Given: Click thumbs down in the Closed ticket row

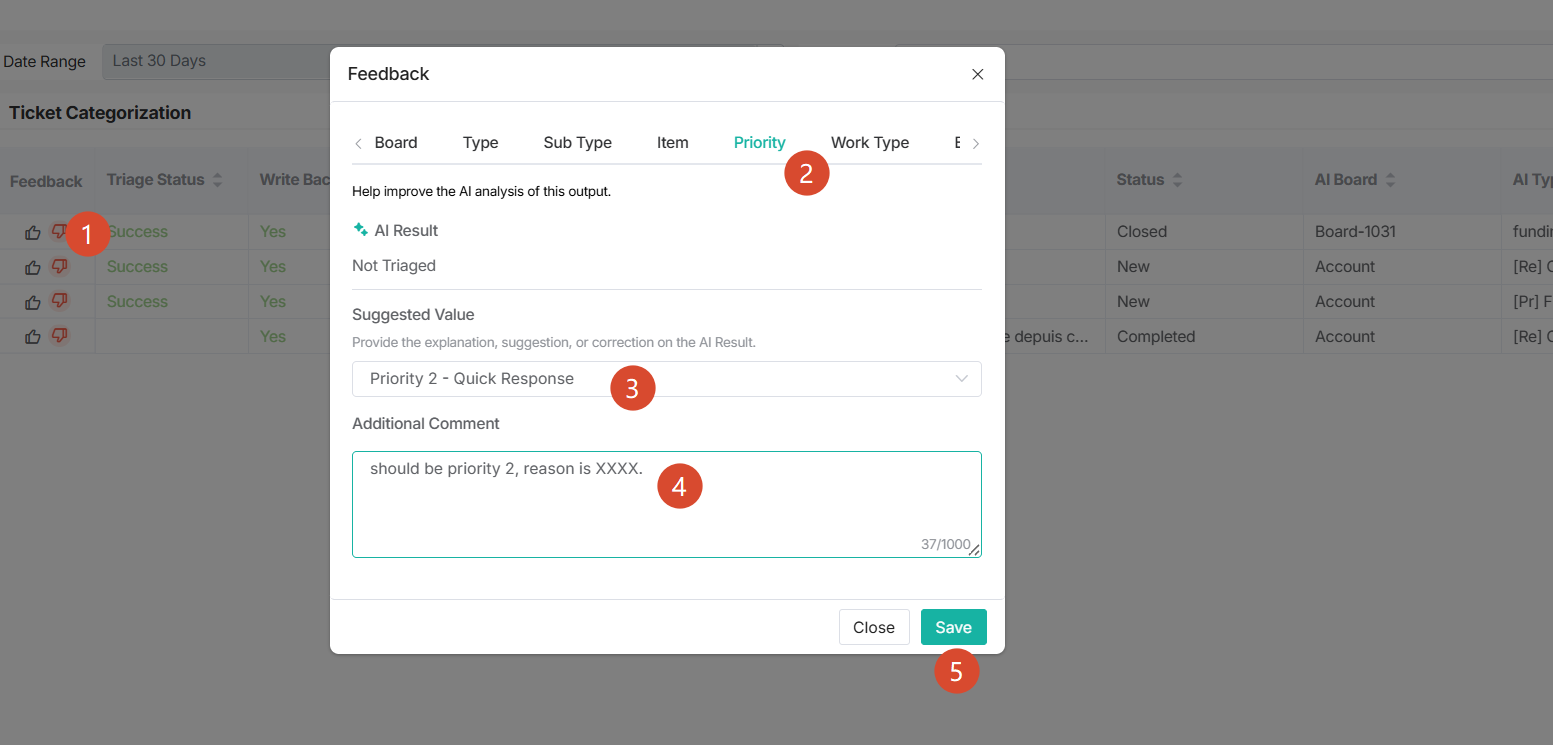Looking at the screenshot, I should click(x=59, y=232).
